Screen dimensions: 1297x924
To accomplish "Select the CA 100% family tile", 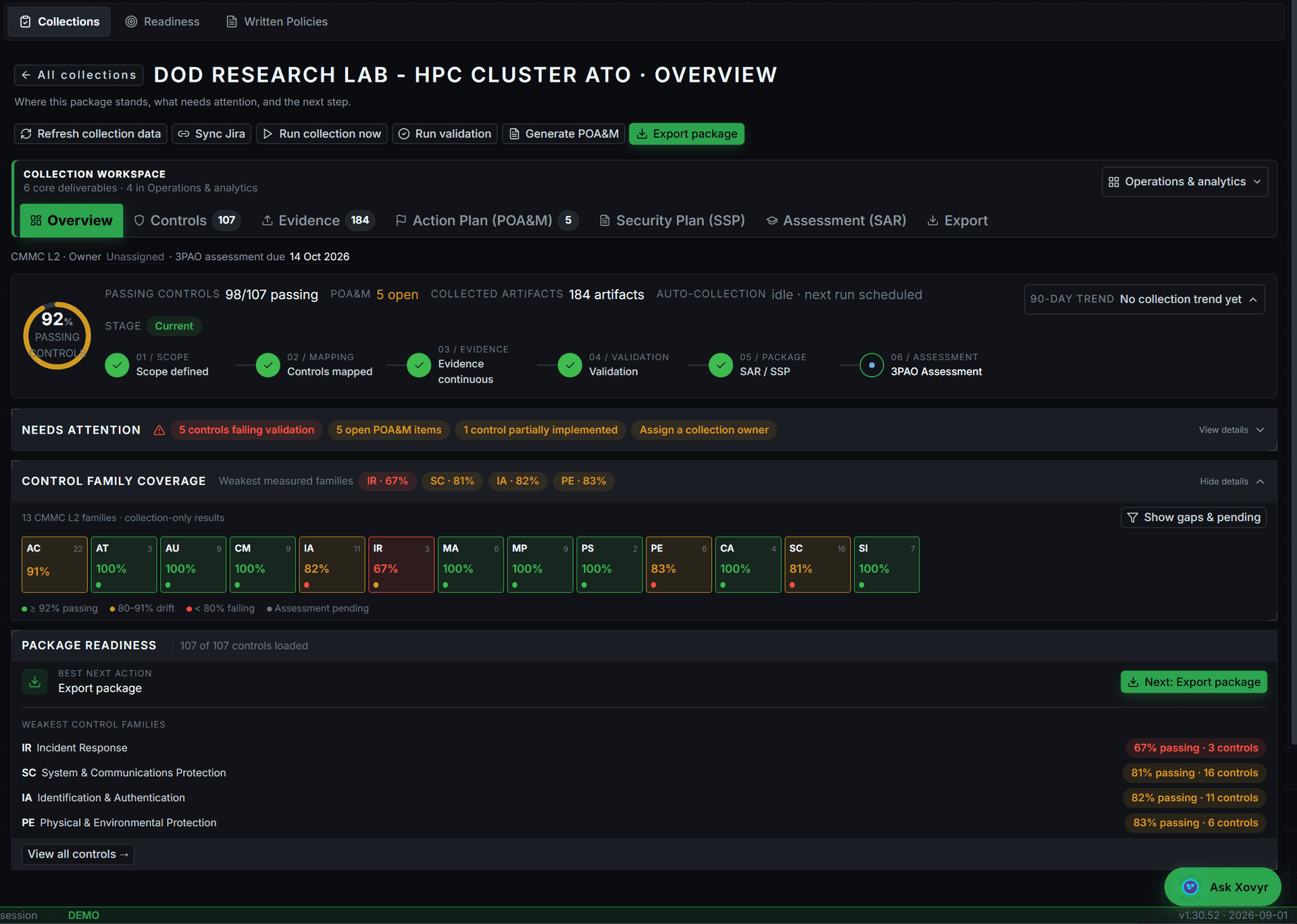I will (x=748, y=565).
